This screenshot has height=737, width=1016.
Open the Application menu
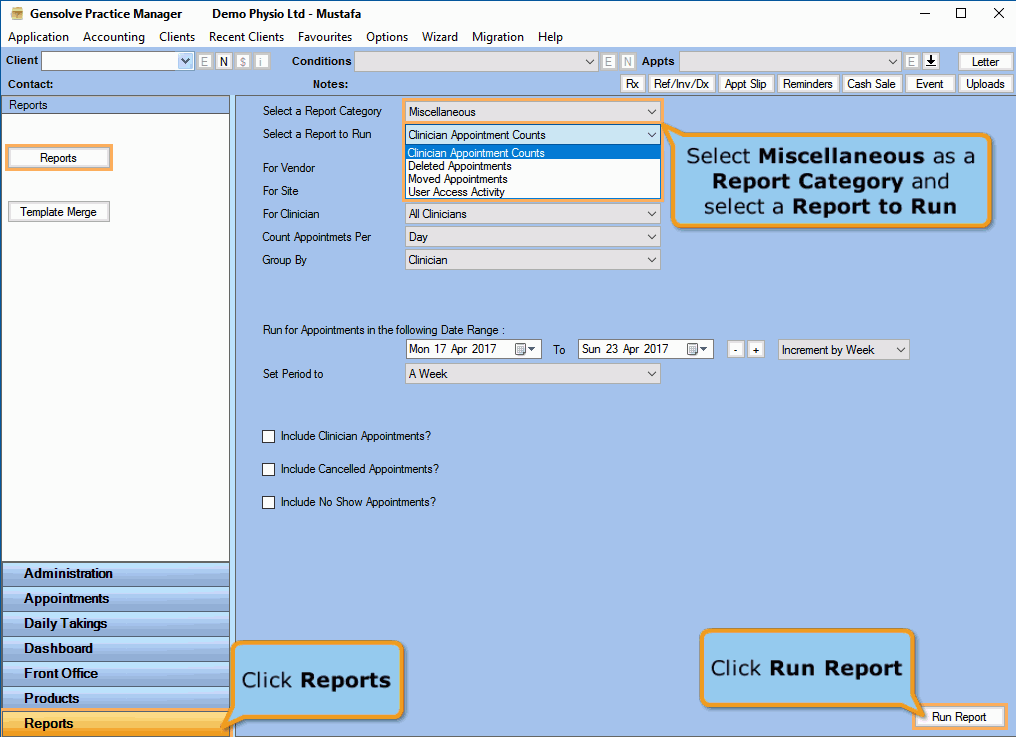pyautogui.click(x=38, y=37)
